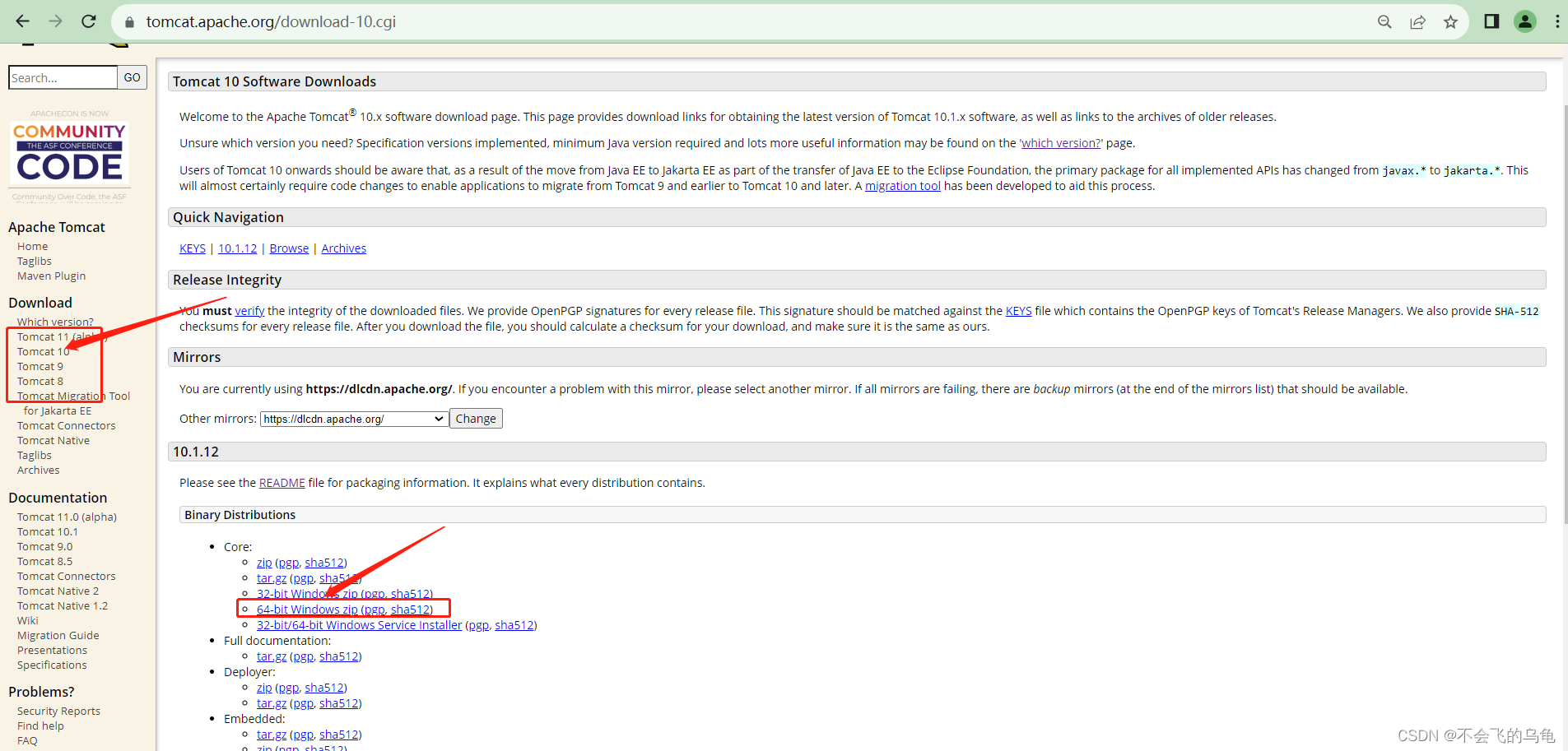Open the verify integrity link
The width and height of the screenshot is (1568, 751).
click(x=249, y=311)
